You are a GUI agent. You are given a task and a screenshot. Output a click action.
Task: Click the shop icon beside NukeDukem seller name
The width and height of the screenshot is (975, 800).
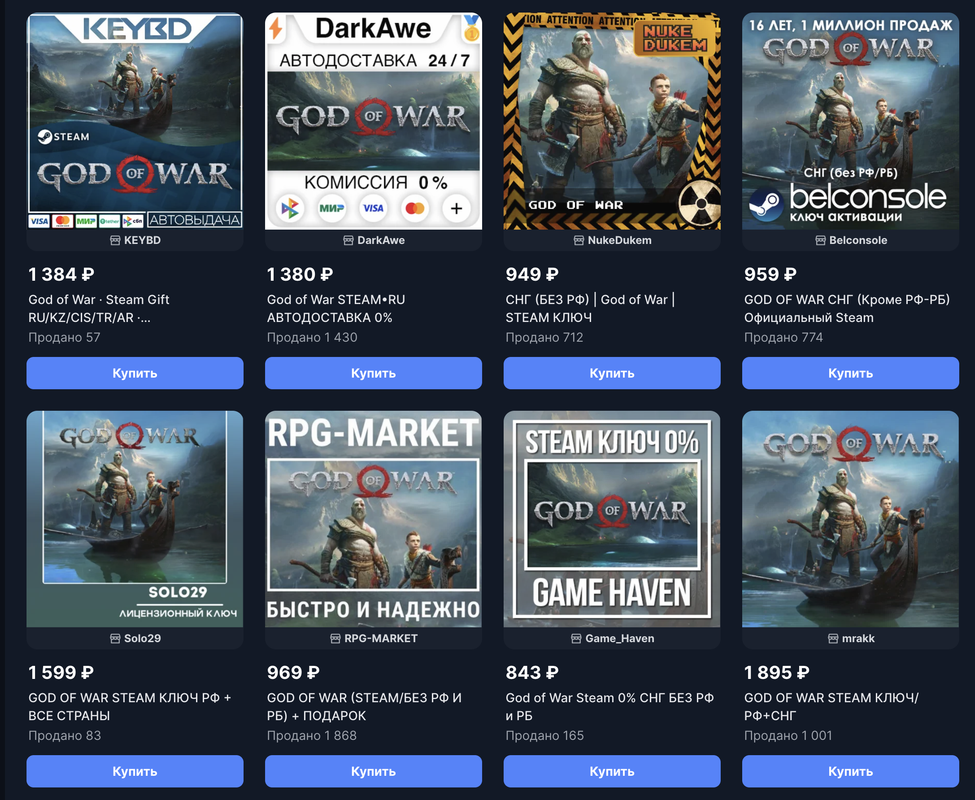(x=579, y=241)
